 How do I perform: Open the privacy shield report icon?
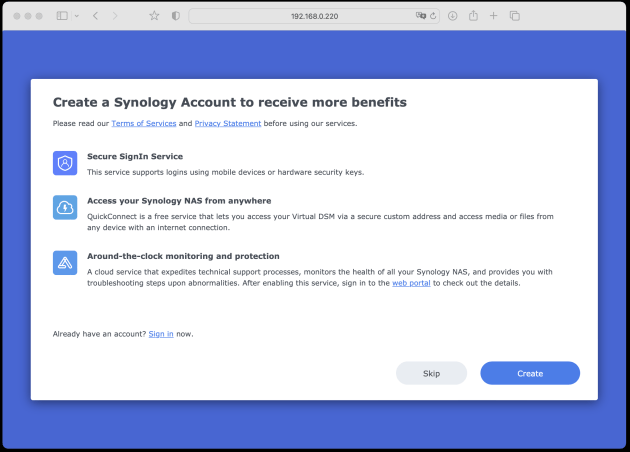176,16
